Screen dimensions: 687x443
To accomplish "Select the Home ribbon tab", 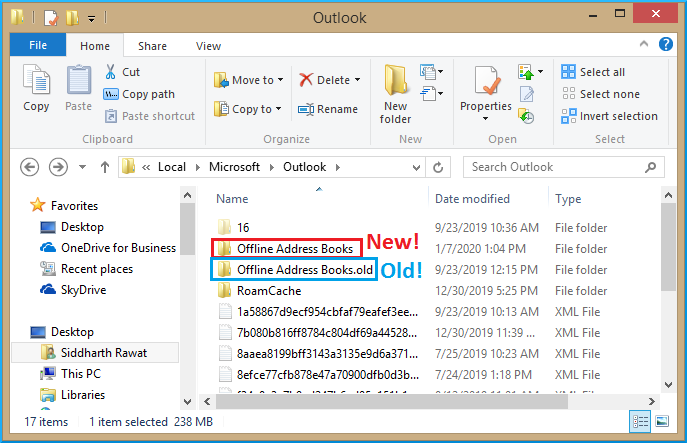I will (x=95, y=46).
